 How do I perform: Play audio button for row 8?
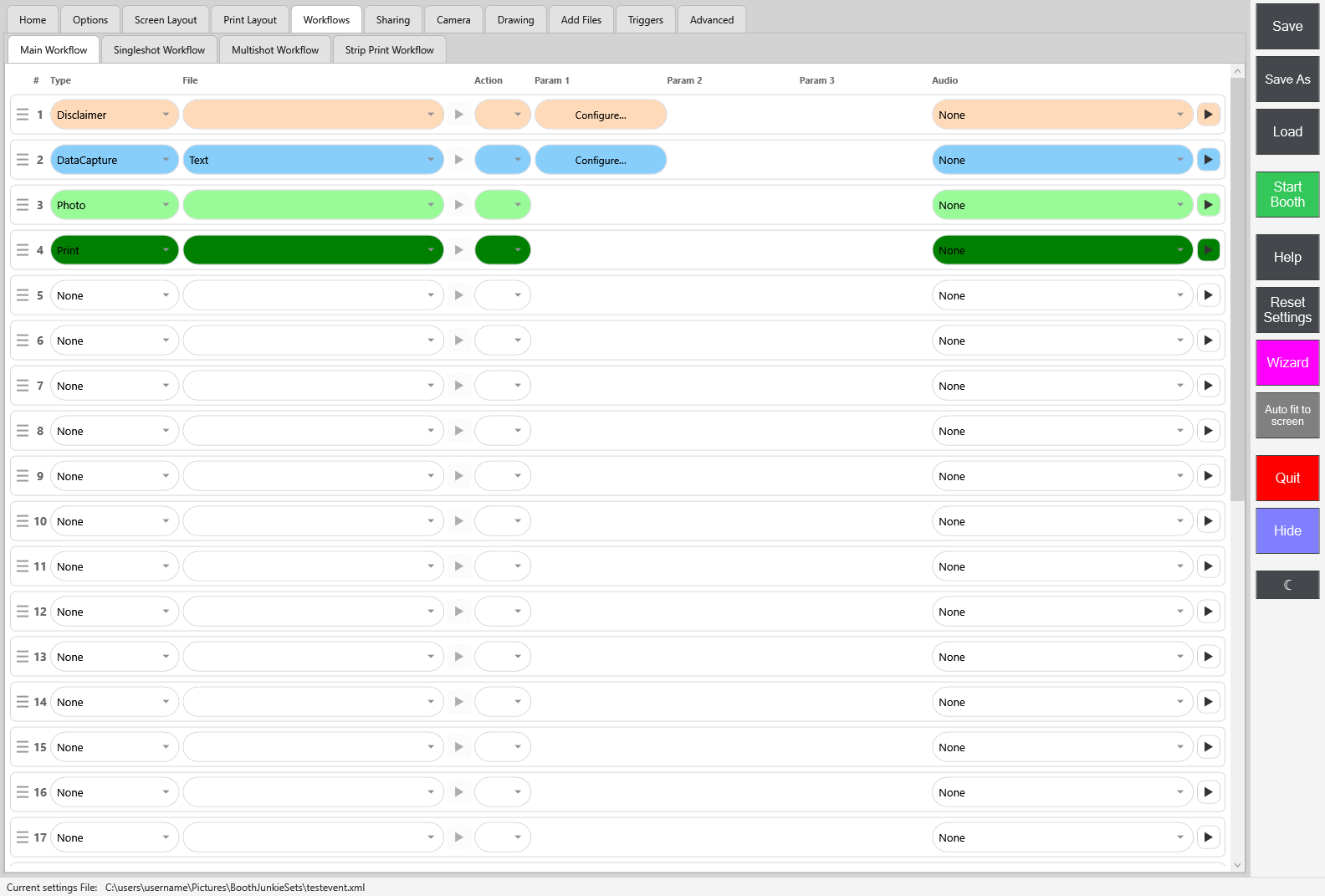[x=1208, y=431]
